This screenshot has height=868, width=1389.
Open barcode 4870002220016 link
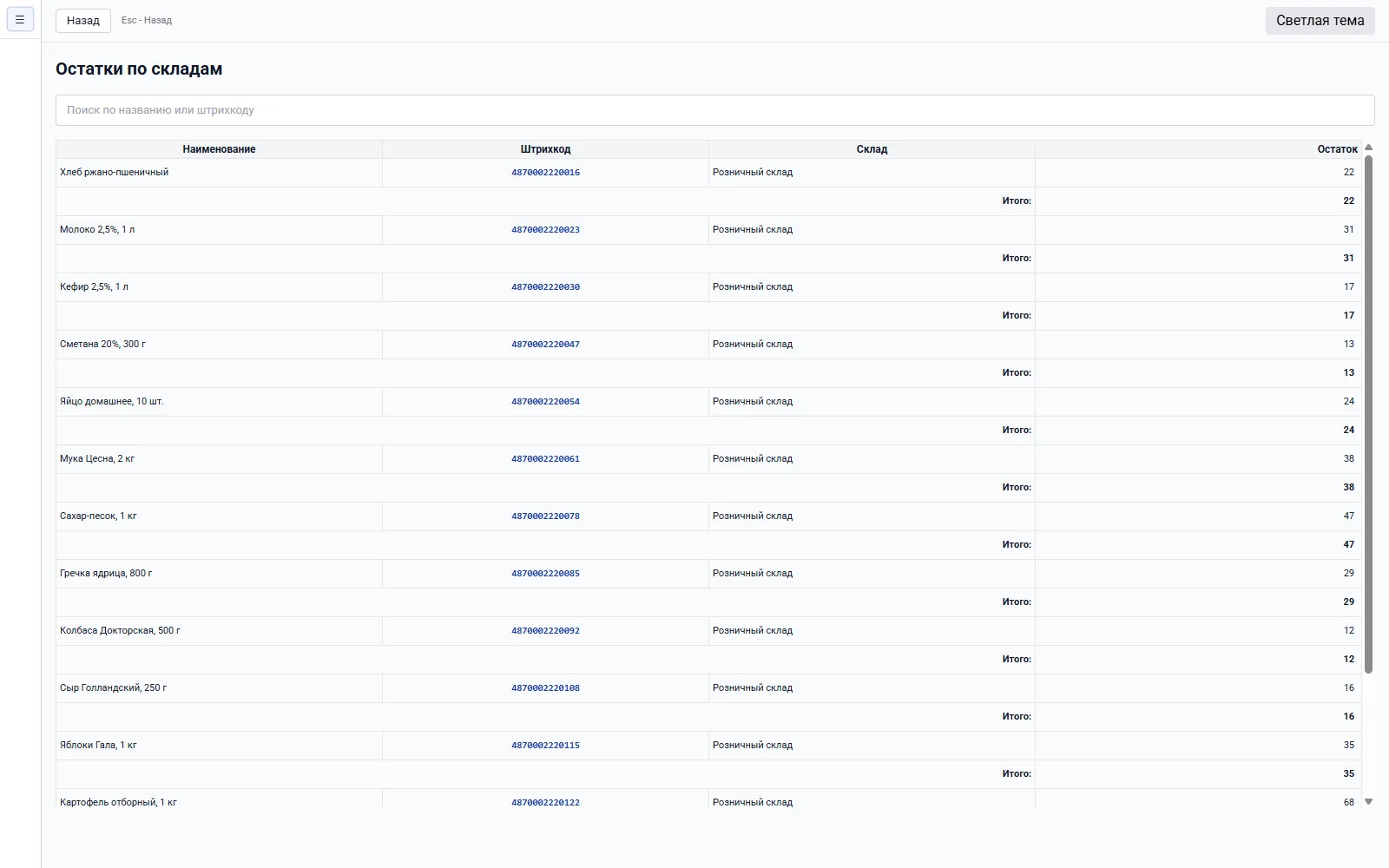pyautogui.click(x=545, y=172)
